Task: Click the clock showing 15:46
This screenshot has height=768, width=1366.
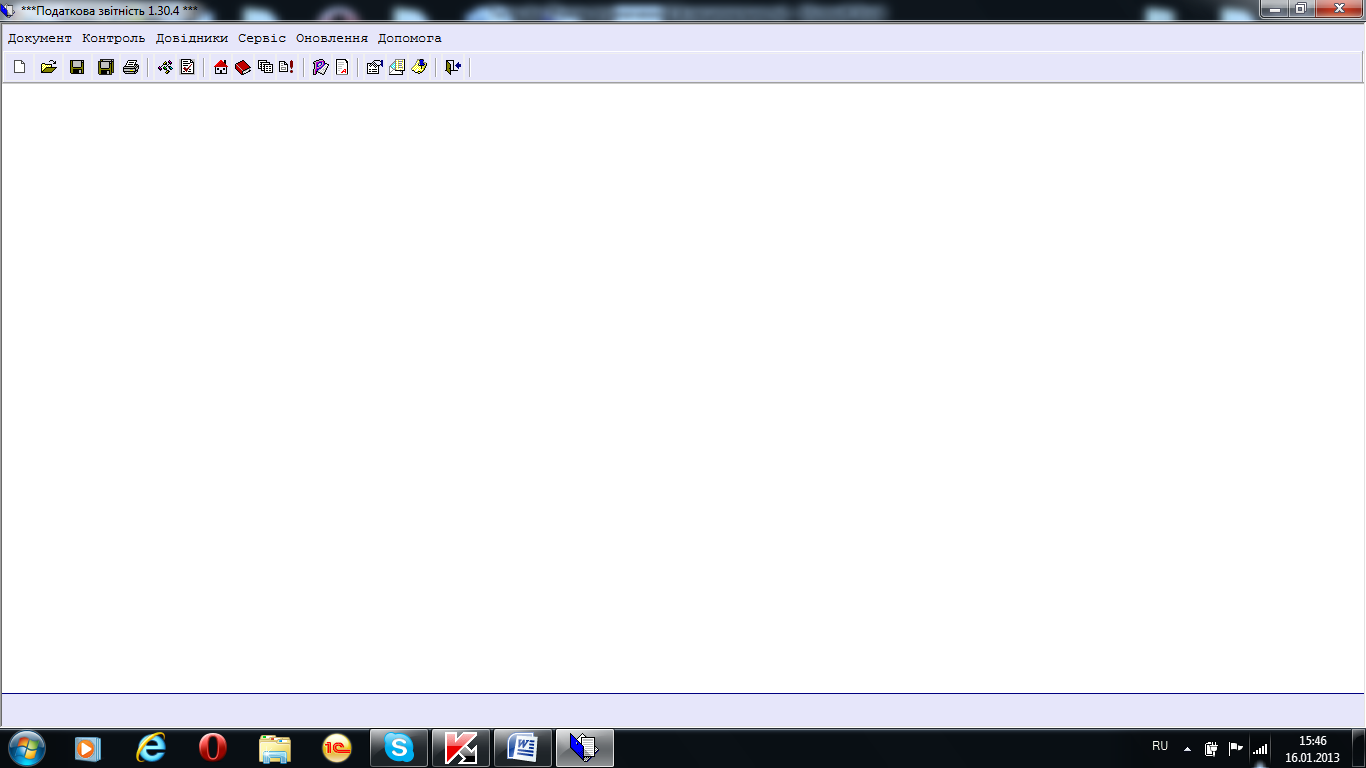Action: click(x=1312, y=749)
